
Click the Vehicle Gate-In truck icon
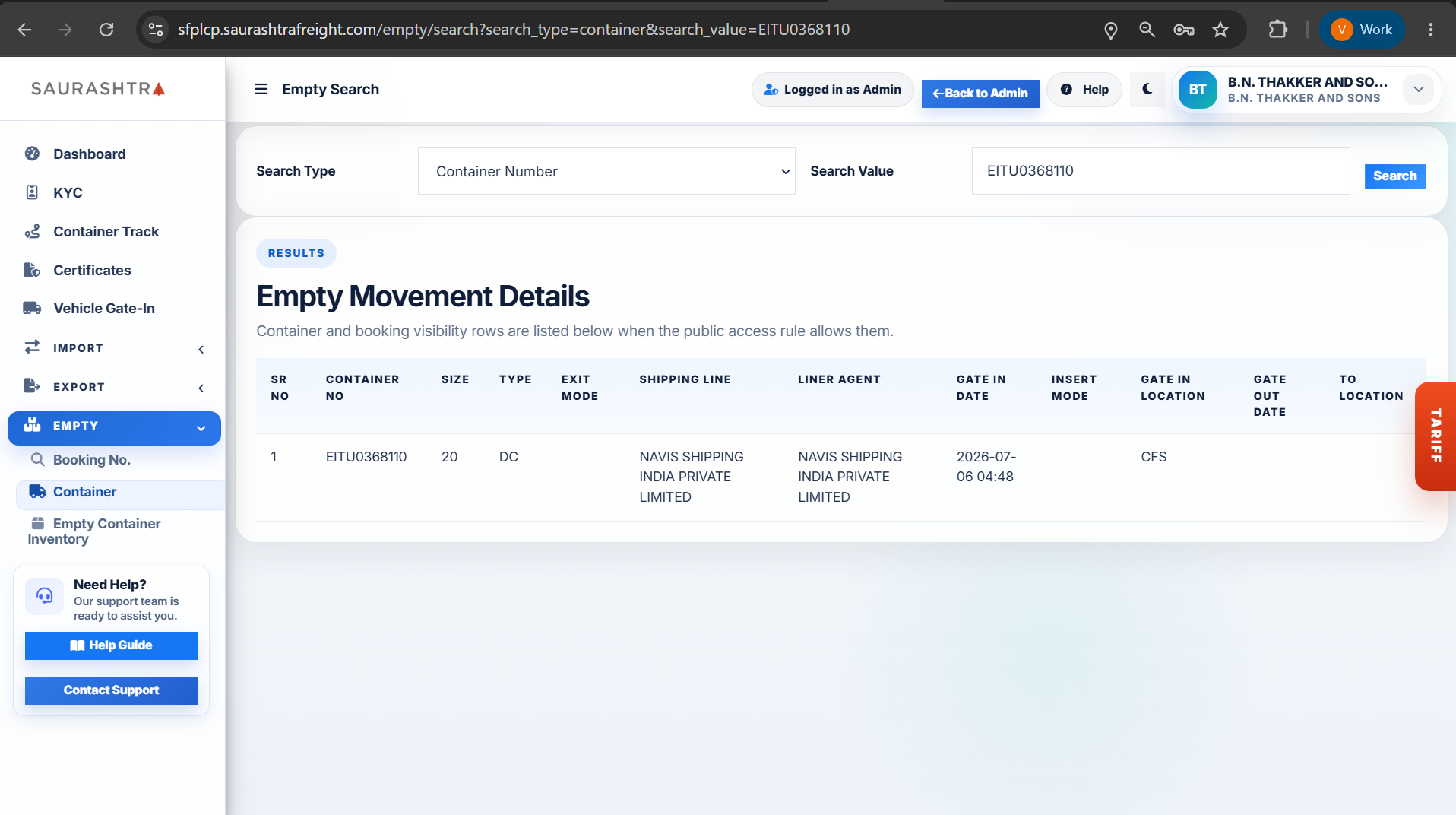(x=32, y=308)
